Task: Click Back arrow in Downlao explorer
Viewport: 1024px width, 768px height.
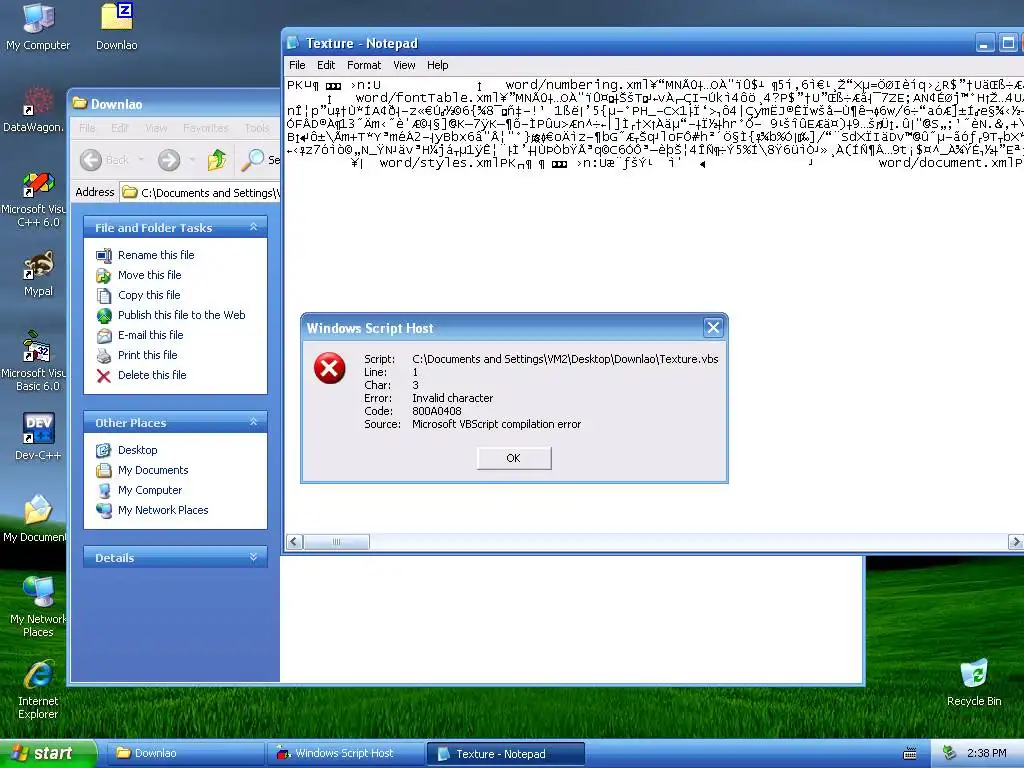Action: click(x=91, y=160)
